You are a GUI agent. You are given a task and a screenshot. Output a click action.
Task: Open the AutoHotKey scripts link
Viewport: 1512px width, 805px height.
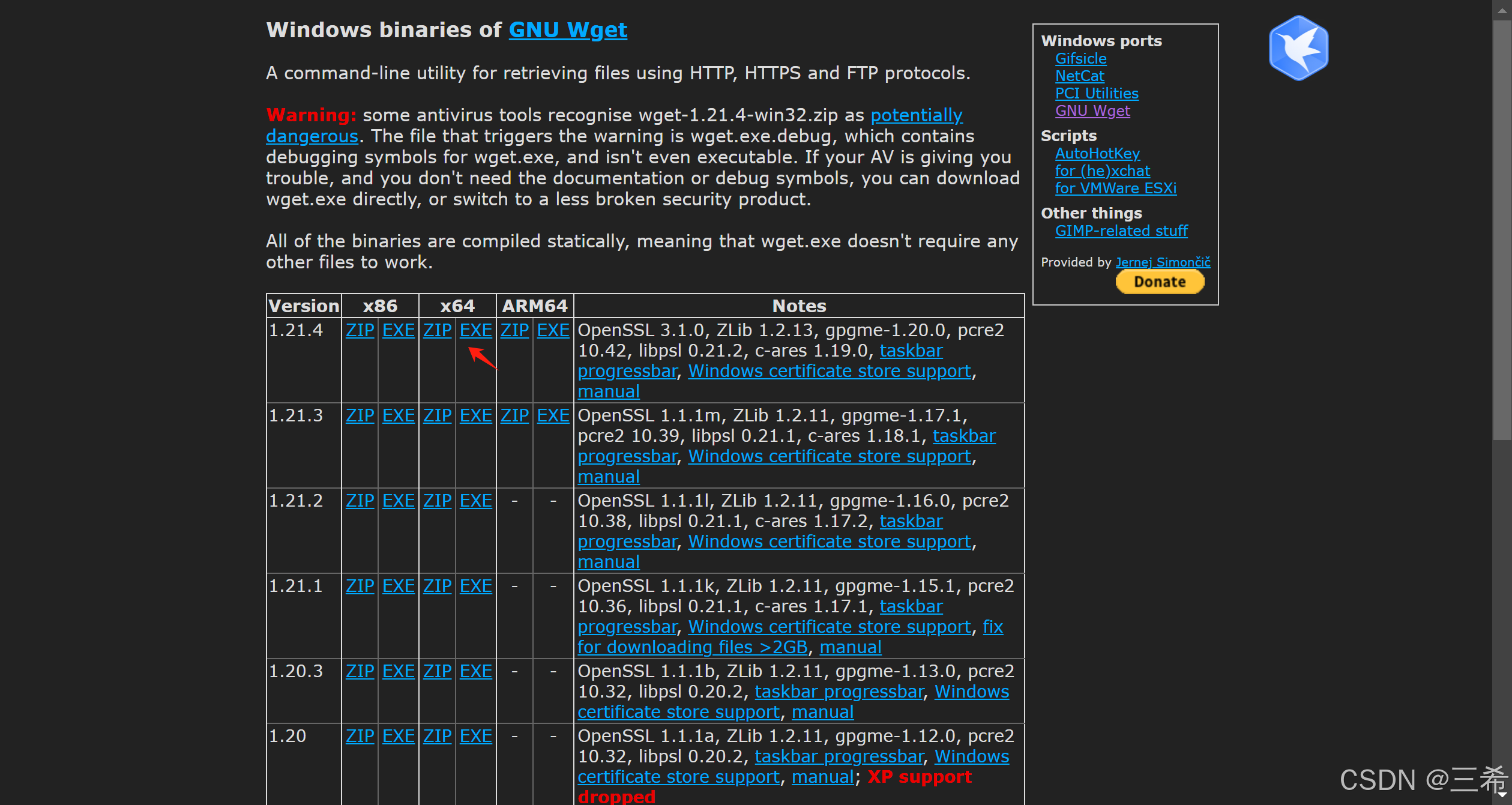pos(1097,154)
